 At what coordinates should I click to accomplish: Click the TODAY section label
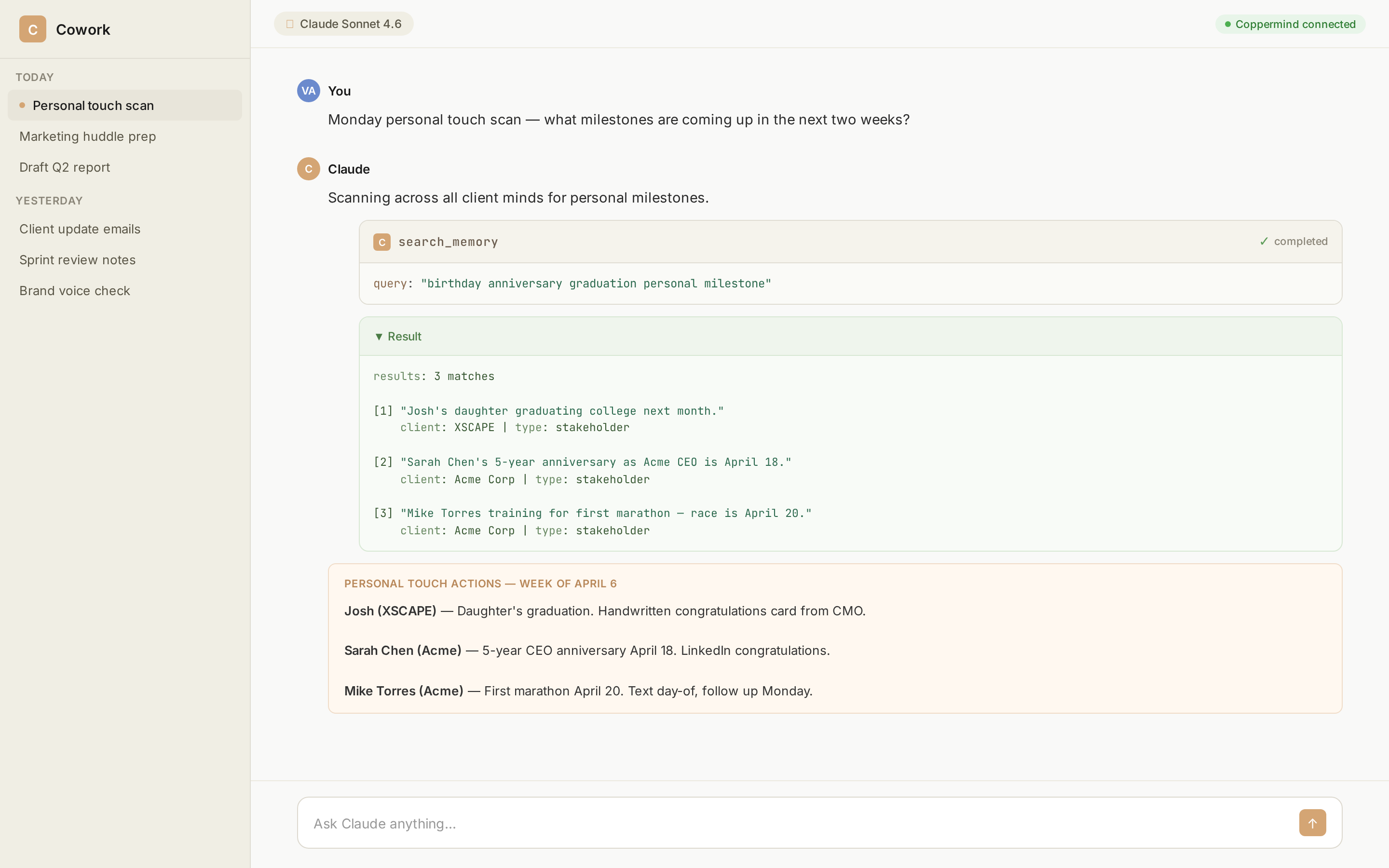point(34,77)
